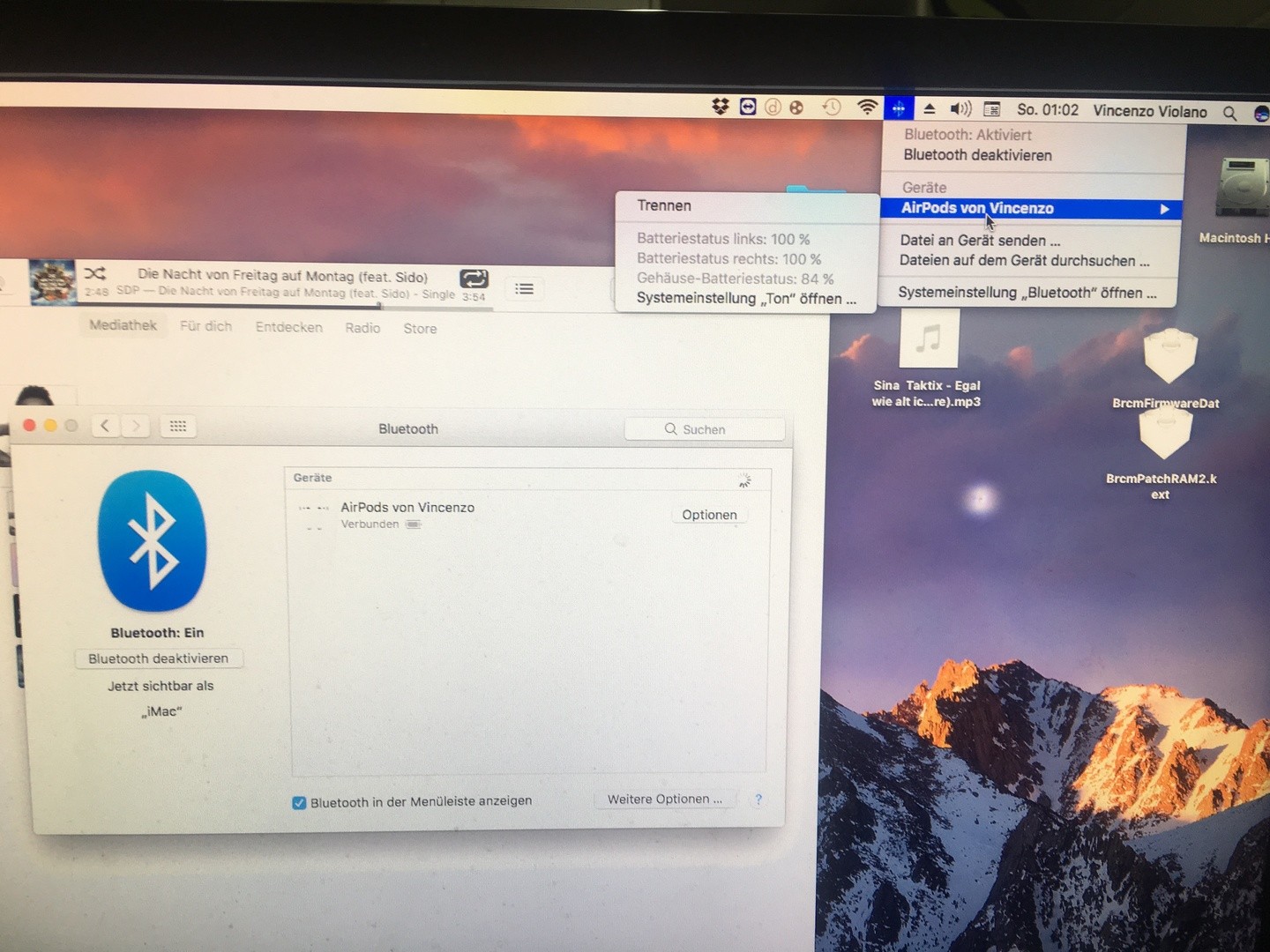
Task: Click the Weitere Optionen button
Action: point(665,800)
